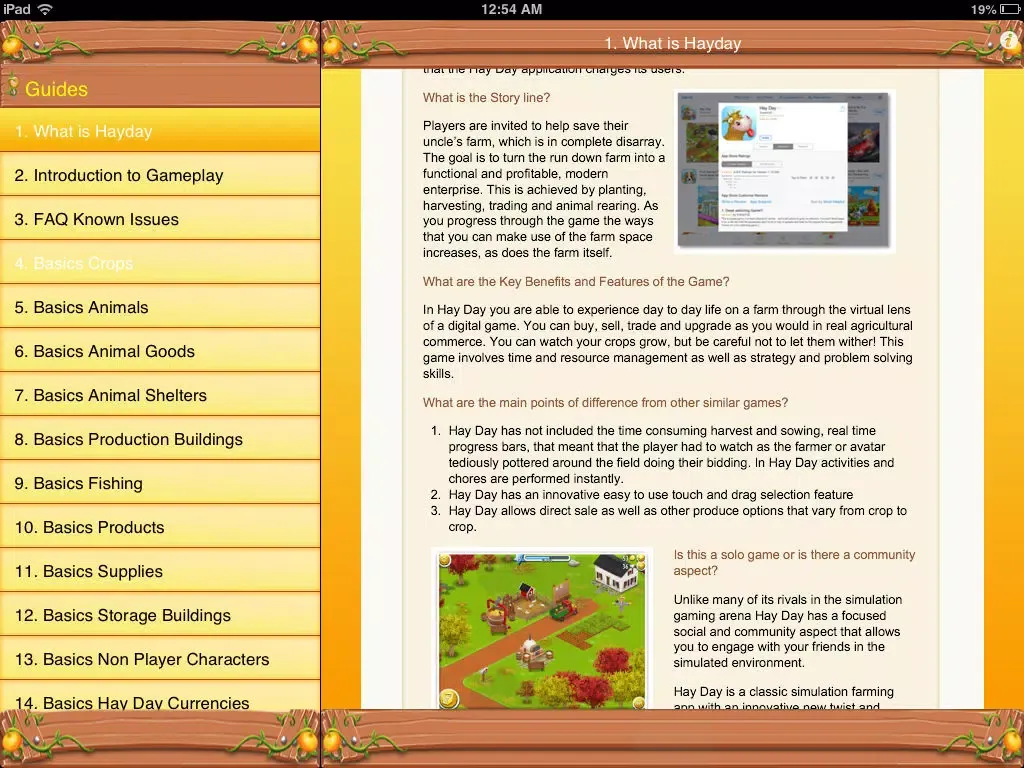Open '6. Basics Animal Goods' guide
The image size is (1024, 768).
pyautogui.click(x=160, y=351)
